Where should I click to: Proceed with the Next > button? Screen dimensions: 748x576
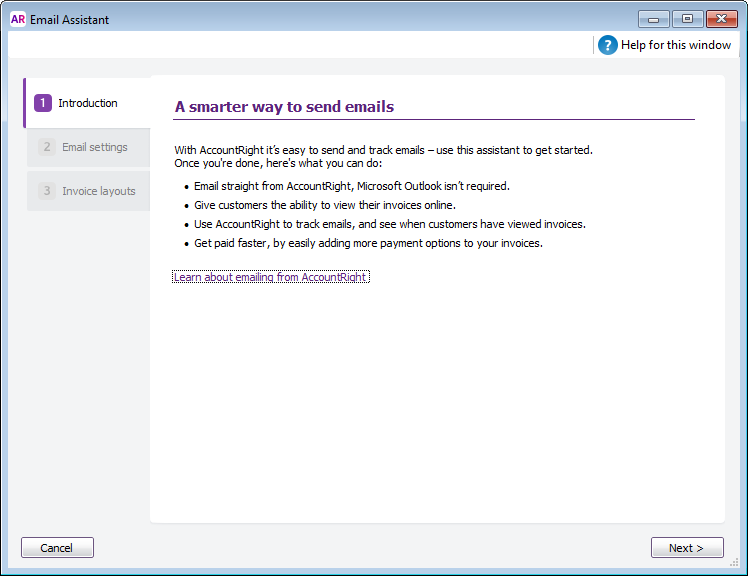(687, 548)
